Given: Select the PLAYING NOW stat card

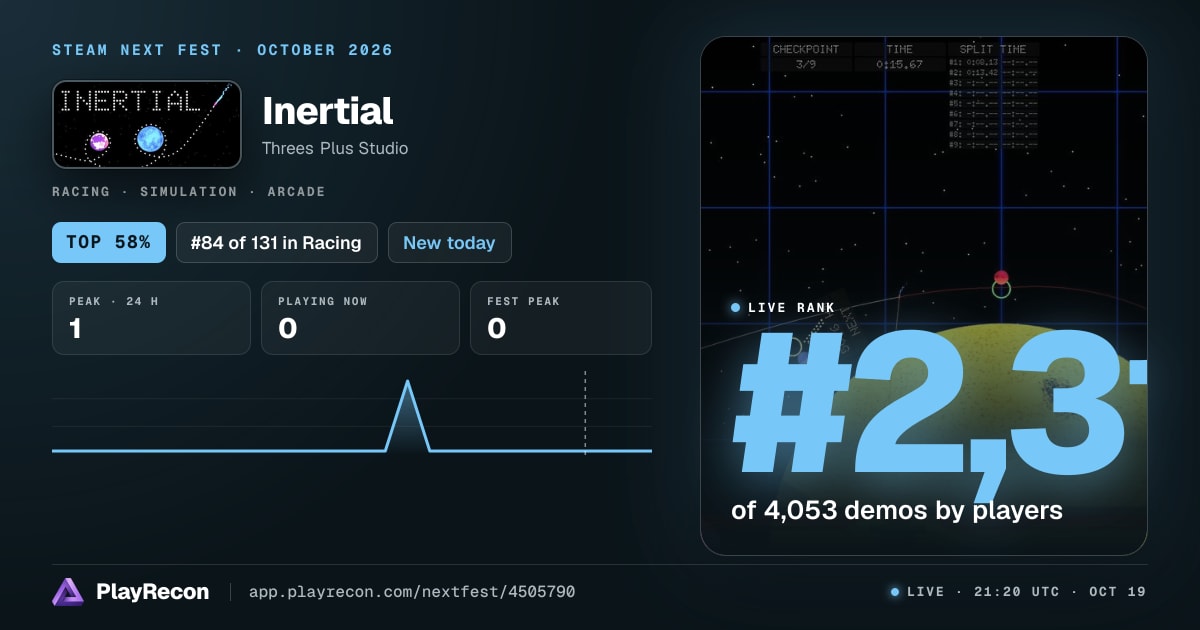Looking at the screenshot, I should pos(360,318).
